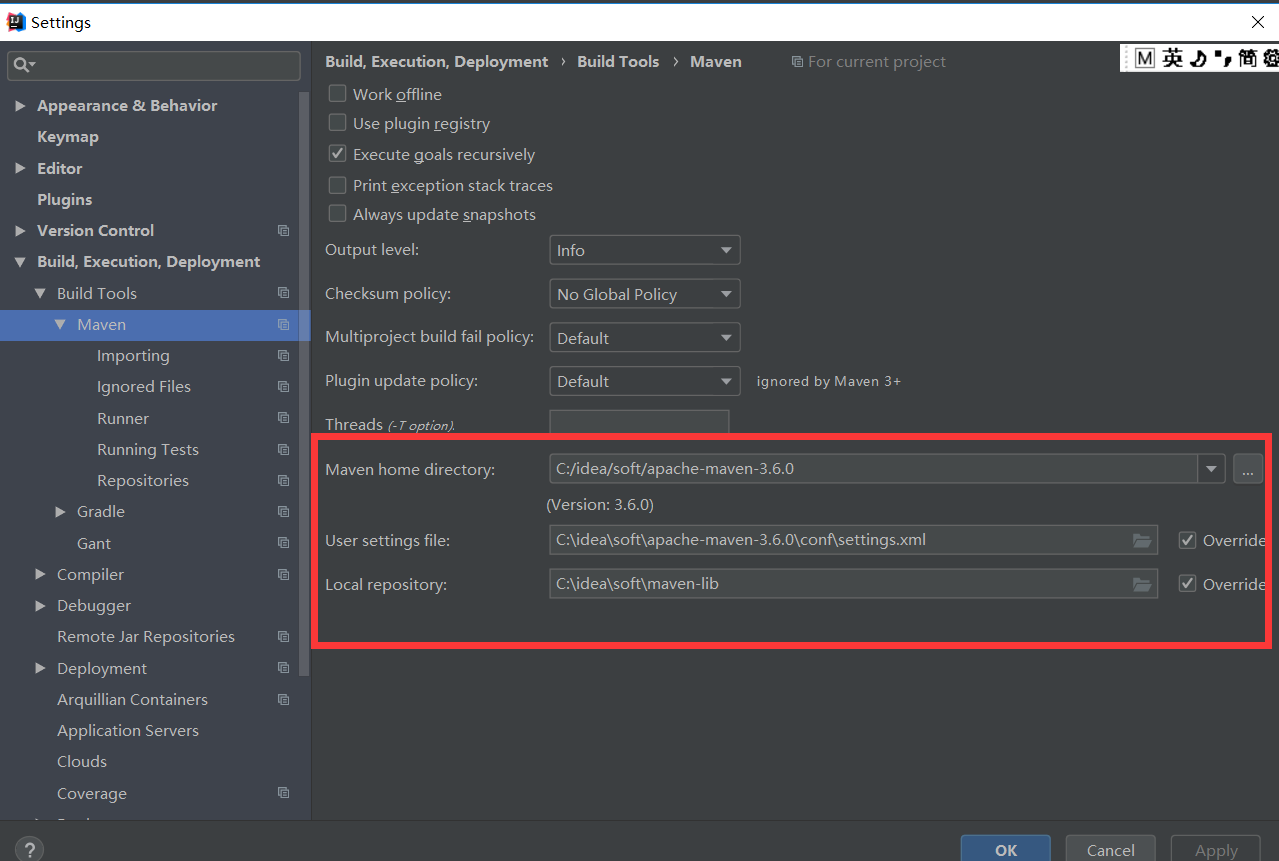
Task: Select Clouds in settings tree
Action: [82, 762]
